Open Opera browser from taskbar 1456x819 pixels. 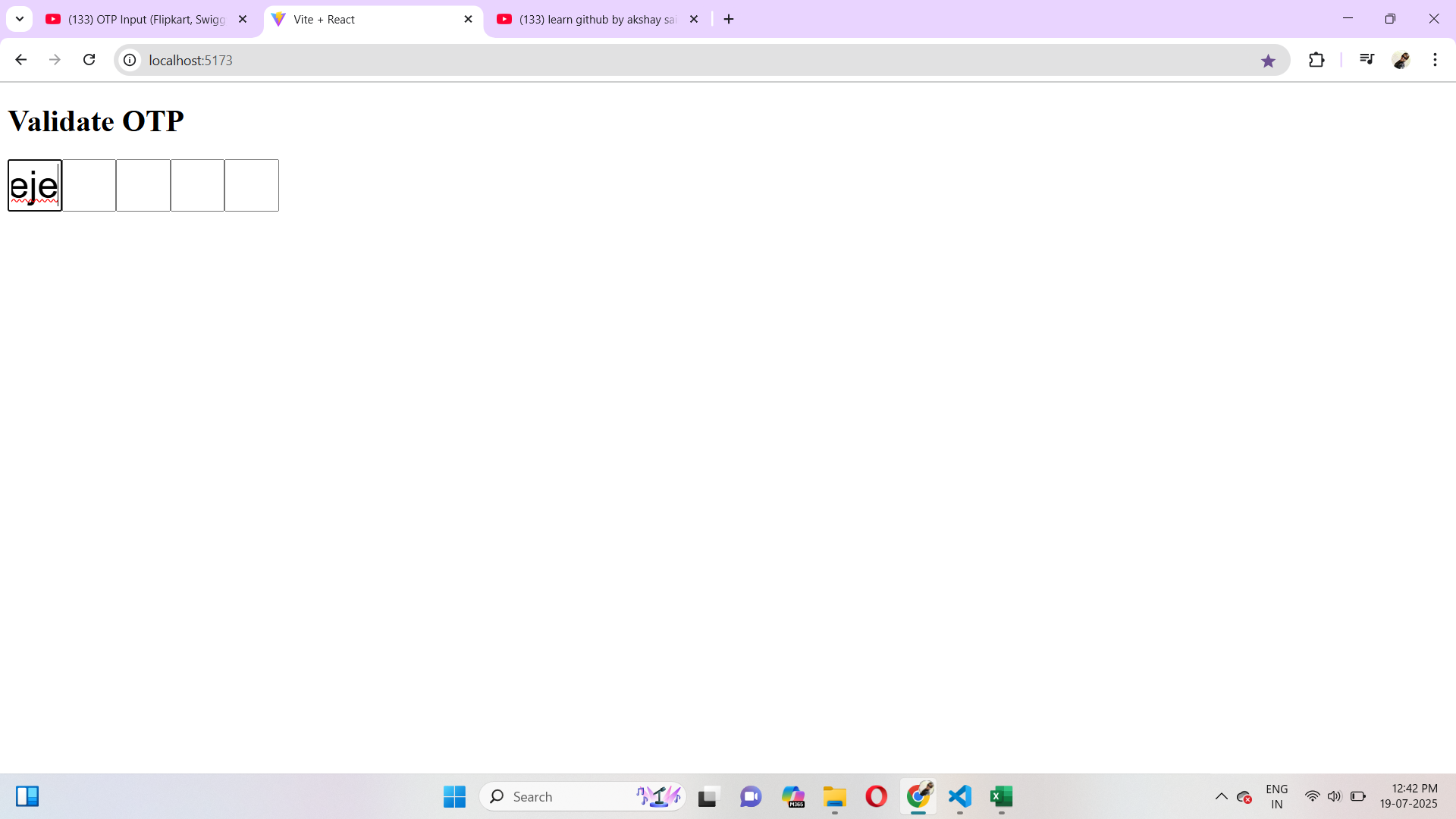click(x=876, y=796)
